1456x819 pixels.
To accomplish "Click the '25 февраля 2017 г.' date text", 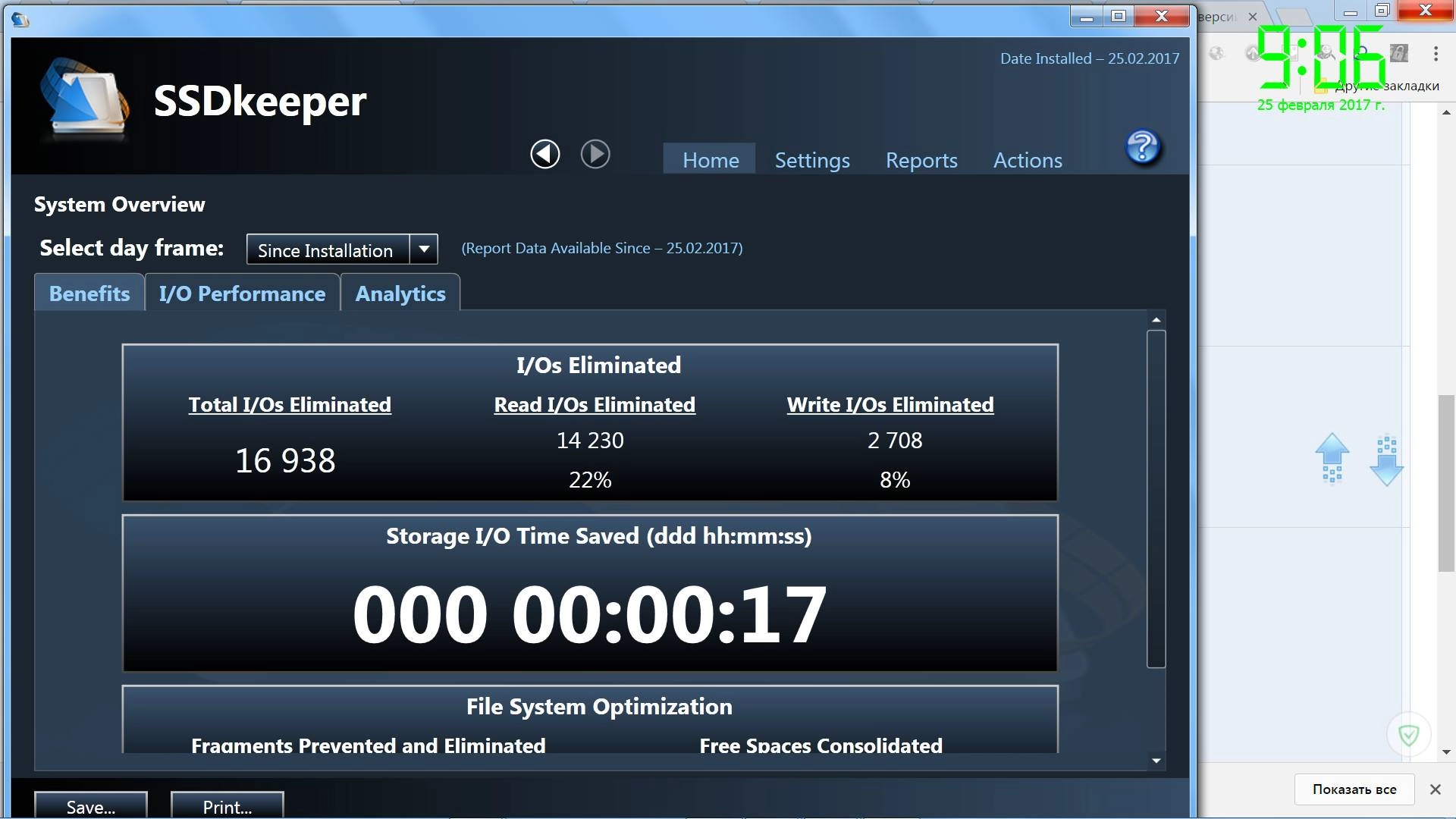I will point(1321,105).
